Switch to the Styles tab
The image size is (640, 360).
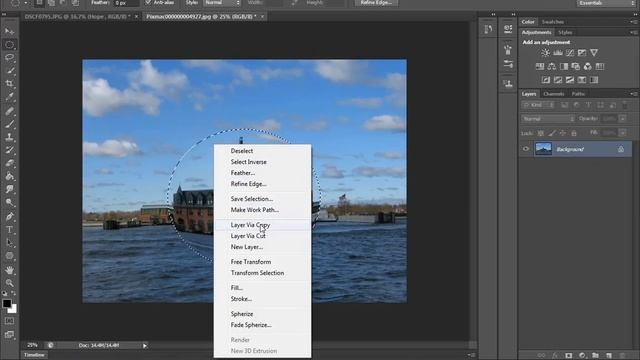coord(565,32)
